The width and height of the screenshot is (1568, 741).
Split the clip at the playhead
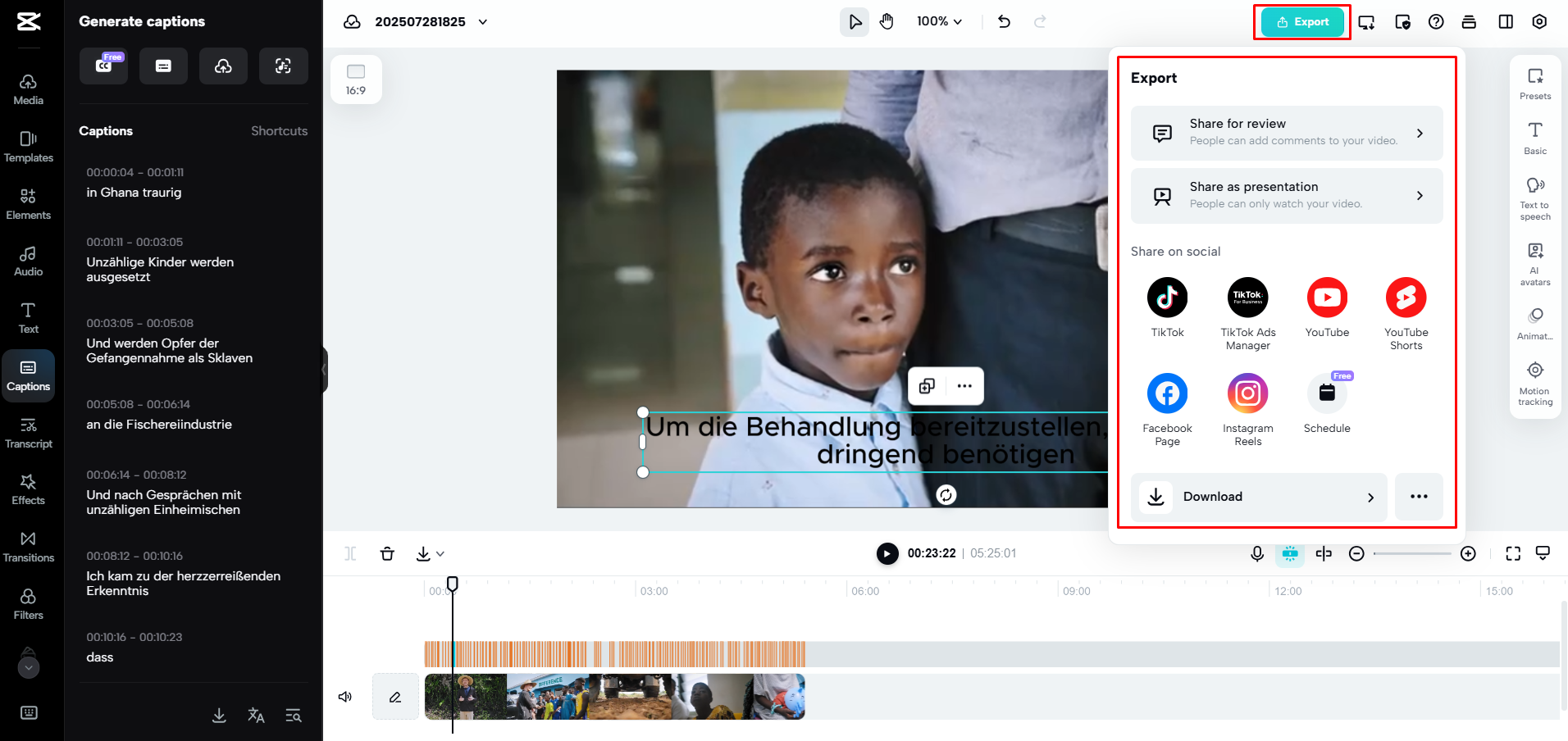tap(350, 553)
